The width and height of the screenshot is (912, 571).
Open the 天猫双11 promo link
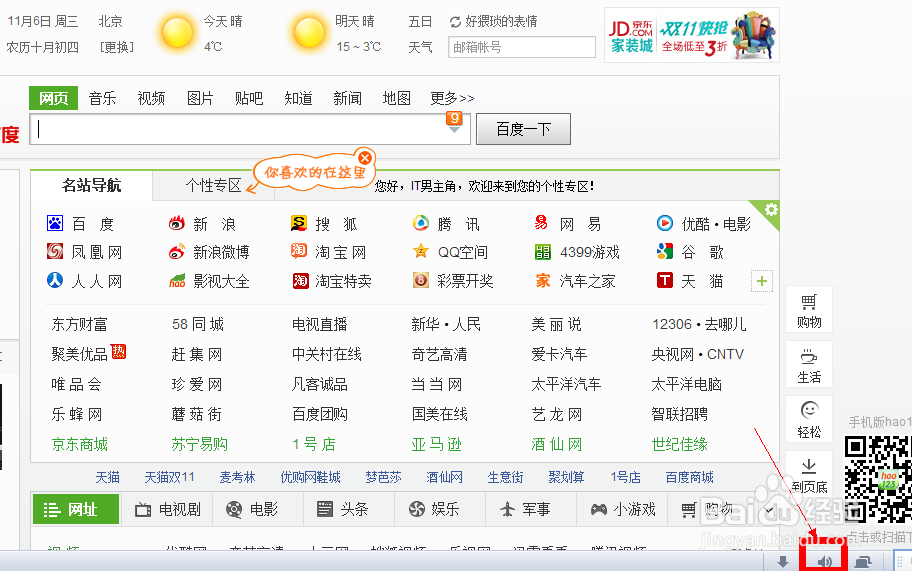[x=169, y=477]
